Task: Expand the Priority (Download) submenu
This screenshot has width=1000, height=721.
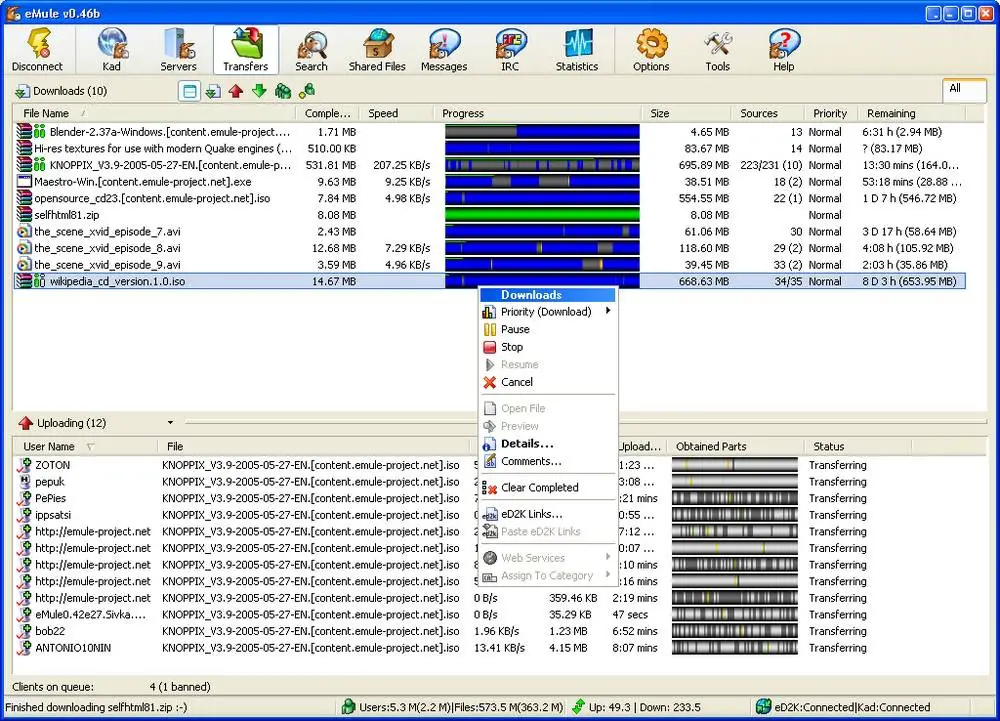Action: [x=547, y=312]
